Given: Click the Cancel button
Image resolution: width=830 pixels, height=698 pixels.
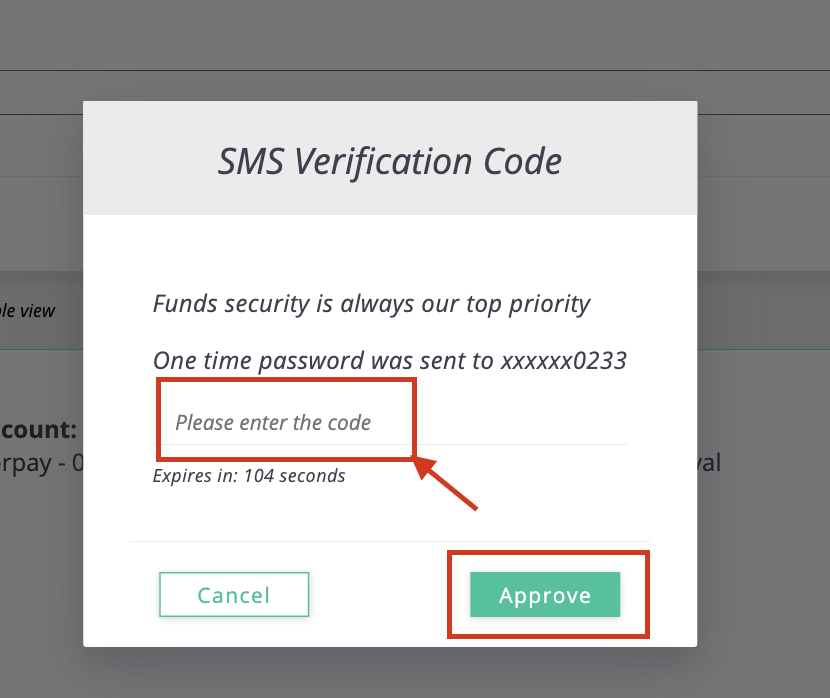Looking at the screenshot, I should 234,594.
